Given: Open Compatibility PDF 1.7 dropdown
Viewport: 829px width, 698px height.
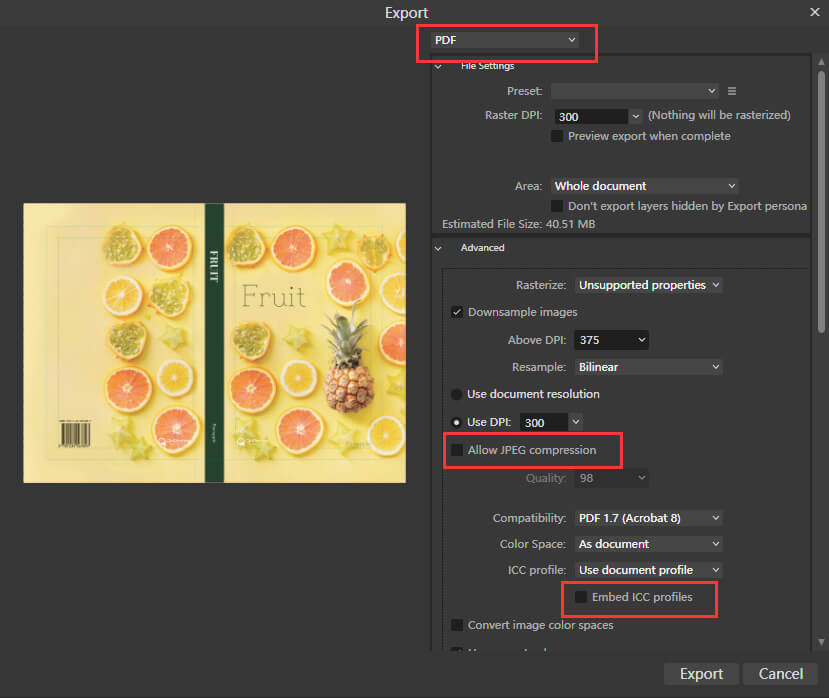Looking at the screenshot, I should click(x=648, y=518).
